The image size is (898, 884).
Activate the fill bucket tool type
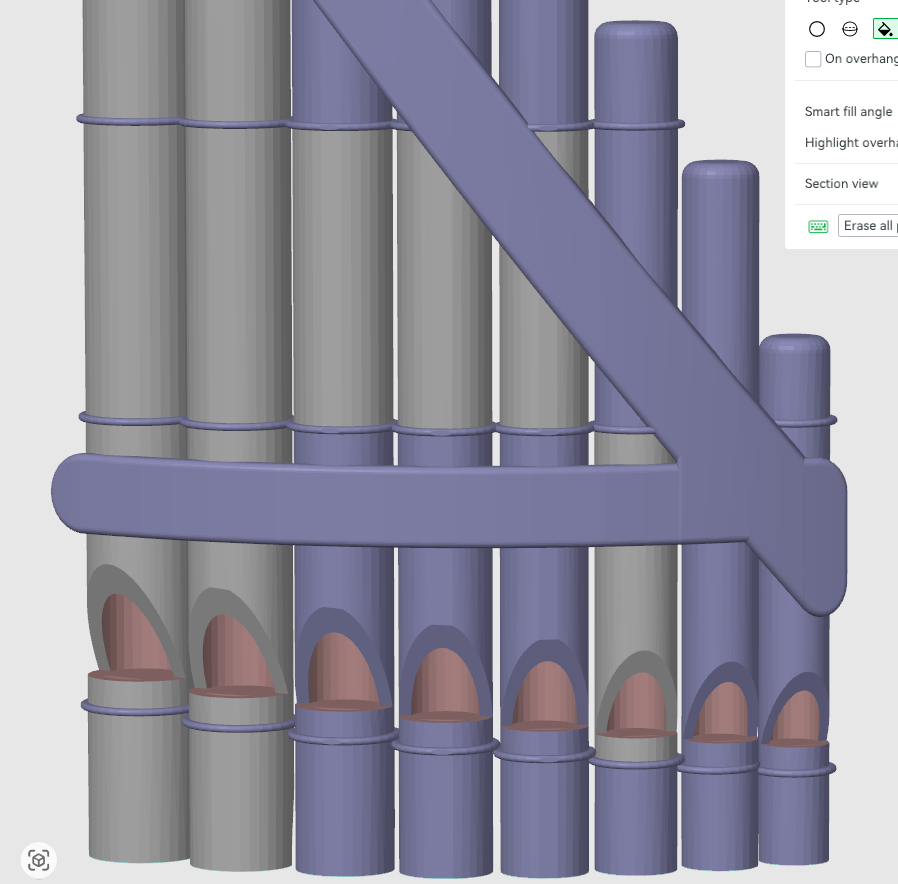click(x=884, y=29)
